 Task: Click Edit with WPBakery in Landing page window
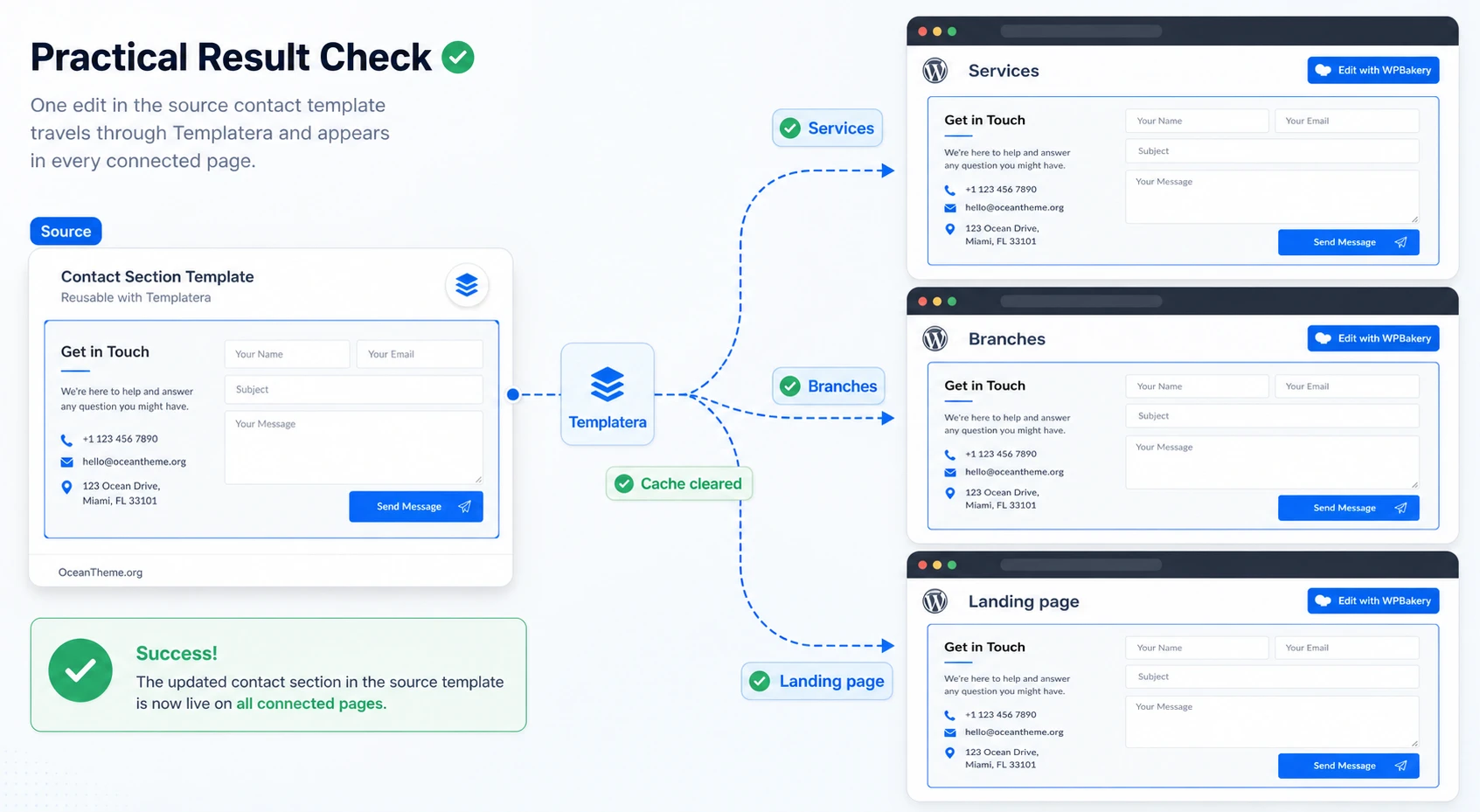click(1373, 600)
